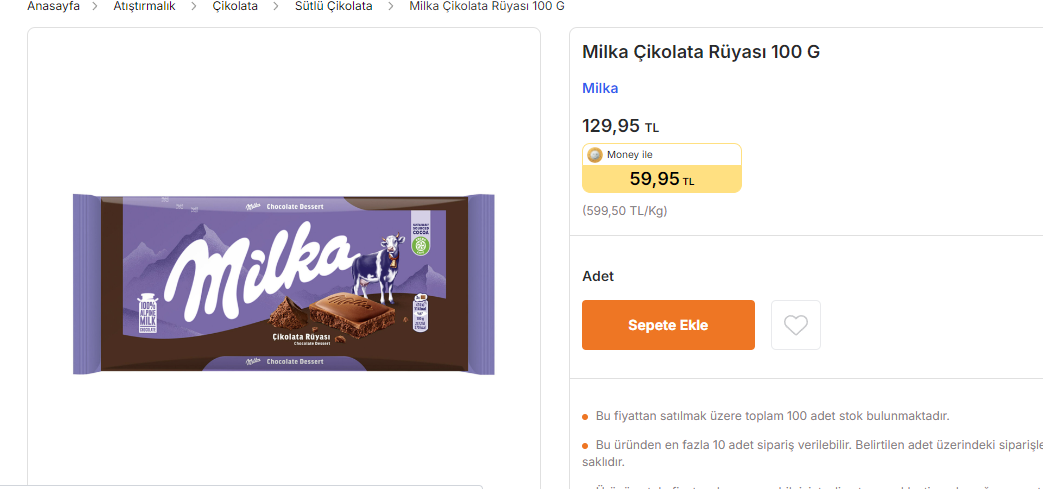This screenshot has height=489, width=1043.
Task: Navigate to the Çikolata breadcrumb category
Action: [235, 6]
